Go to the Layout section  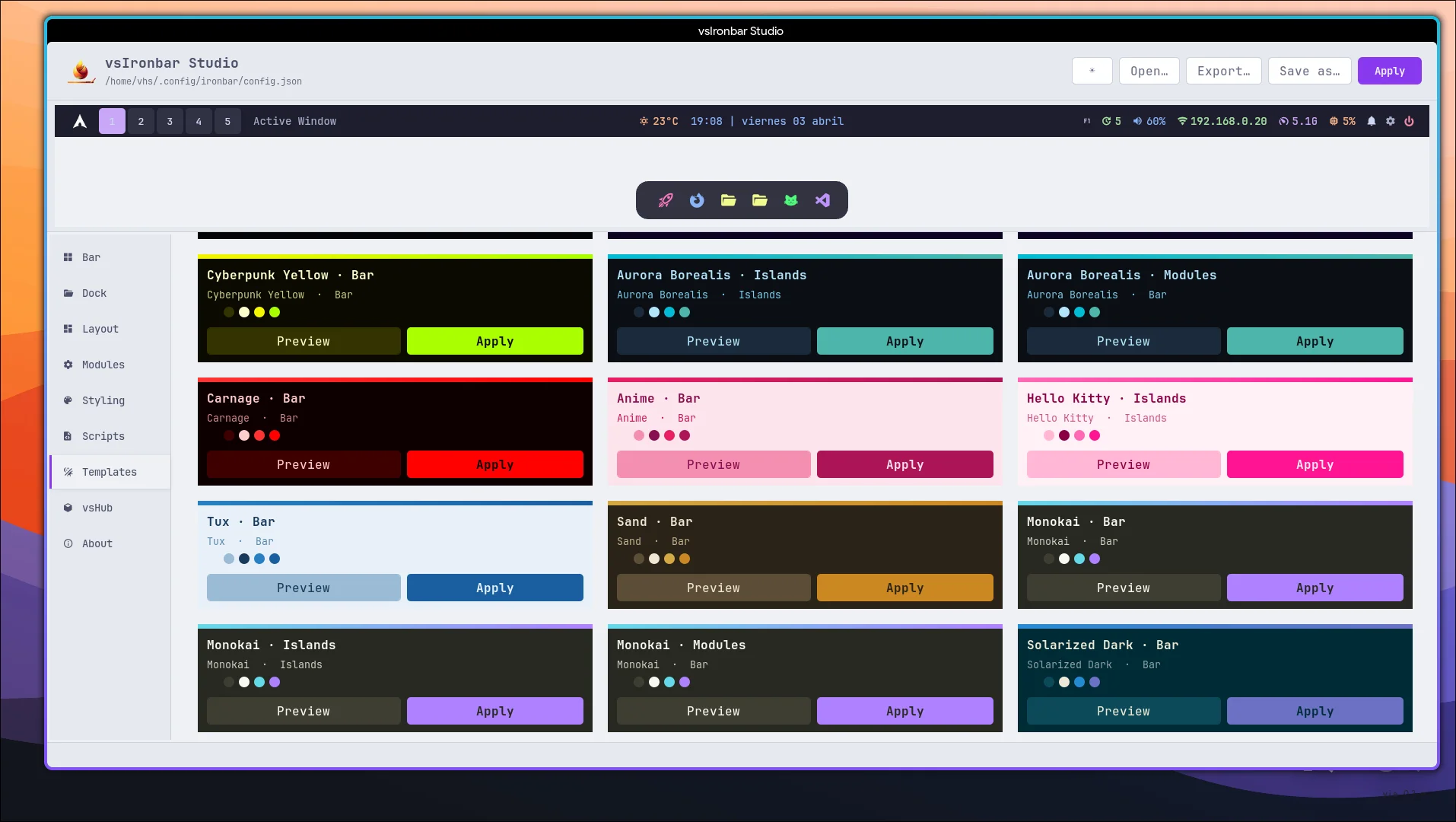[x=110, y=329]
